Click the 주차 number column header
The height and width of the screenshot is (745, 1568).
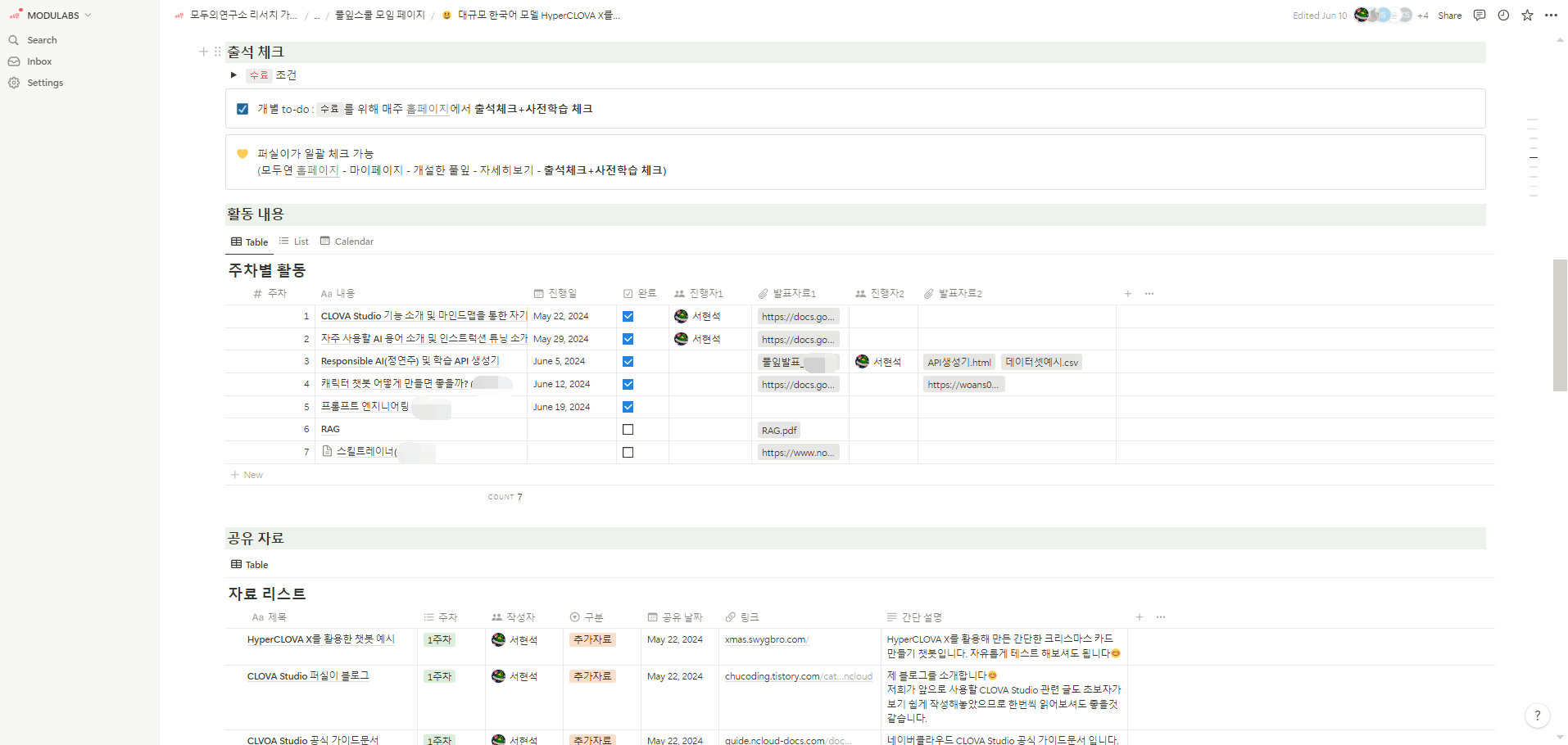coord(270,293)
